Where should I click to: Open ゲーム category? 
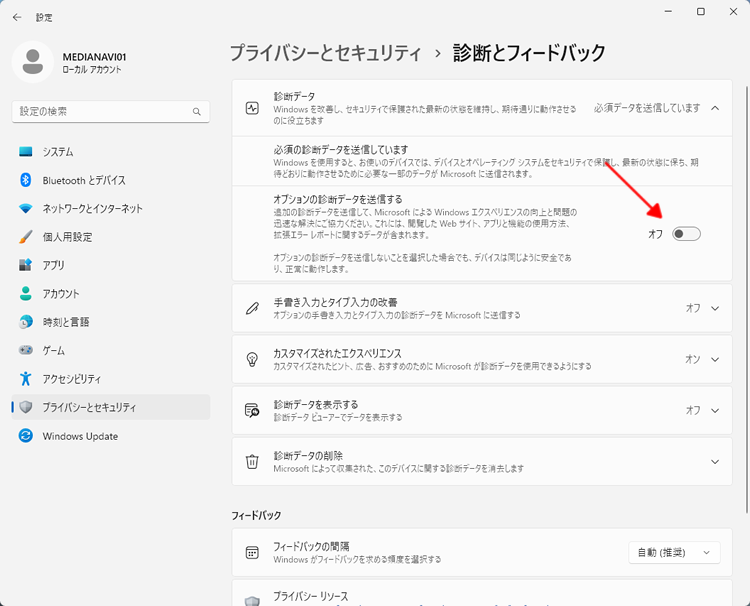point(110,350)
